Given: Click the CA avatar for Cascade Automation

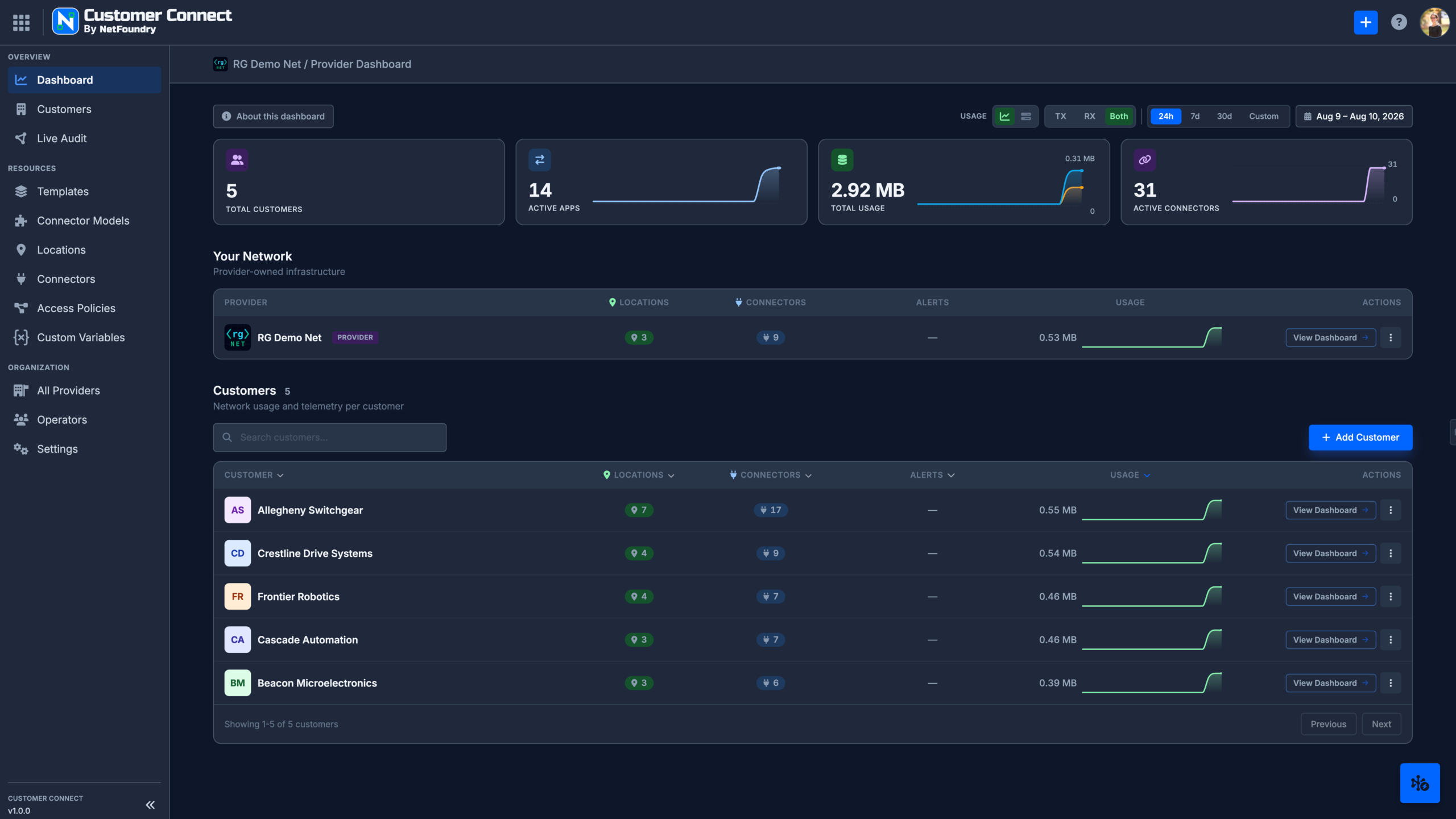Looking at the screenshot, I should click(x=237, y=640).
